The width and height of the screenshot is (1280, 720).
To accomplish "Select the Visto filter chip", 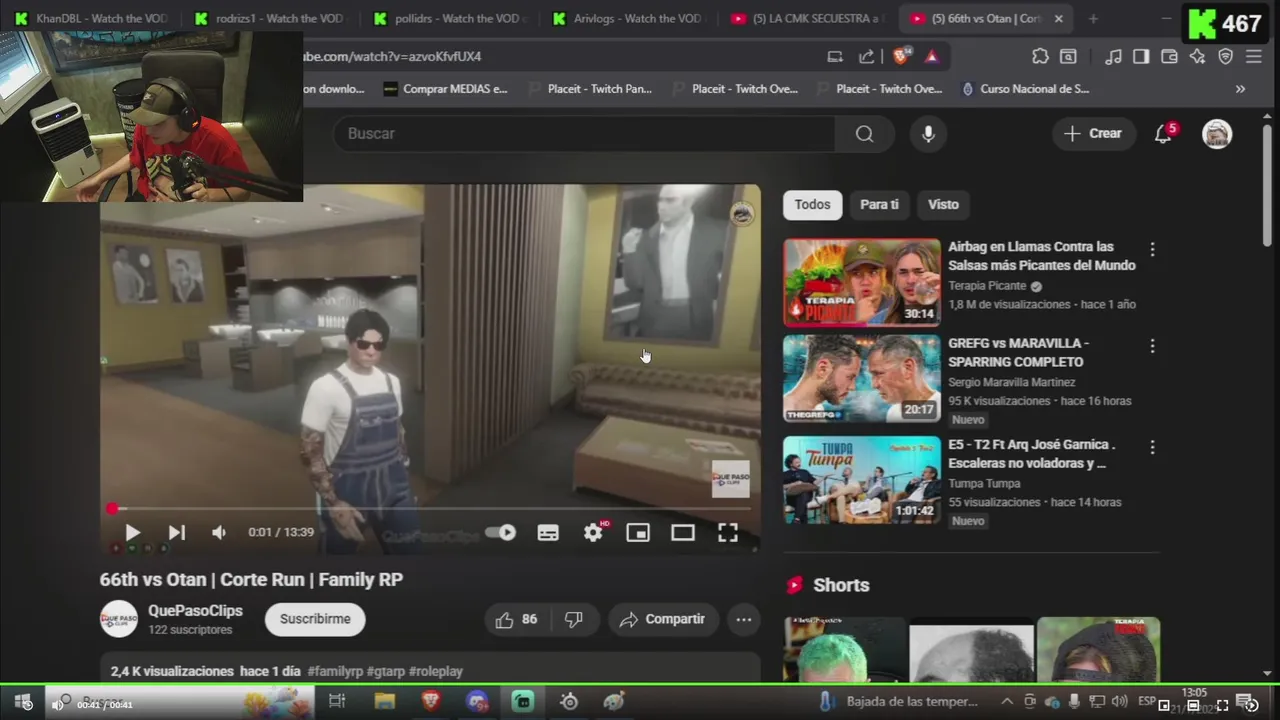I will coord(943,205).
